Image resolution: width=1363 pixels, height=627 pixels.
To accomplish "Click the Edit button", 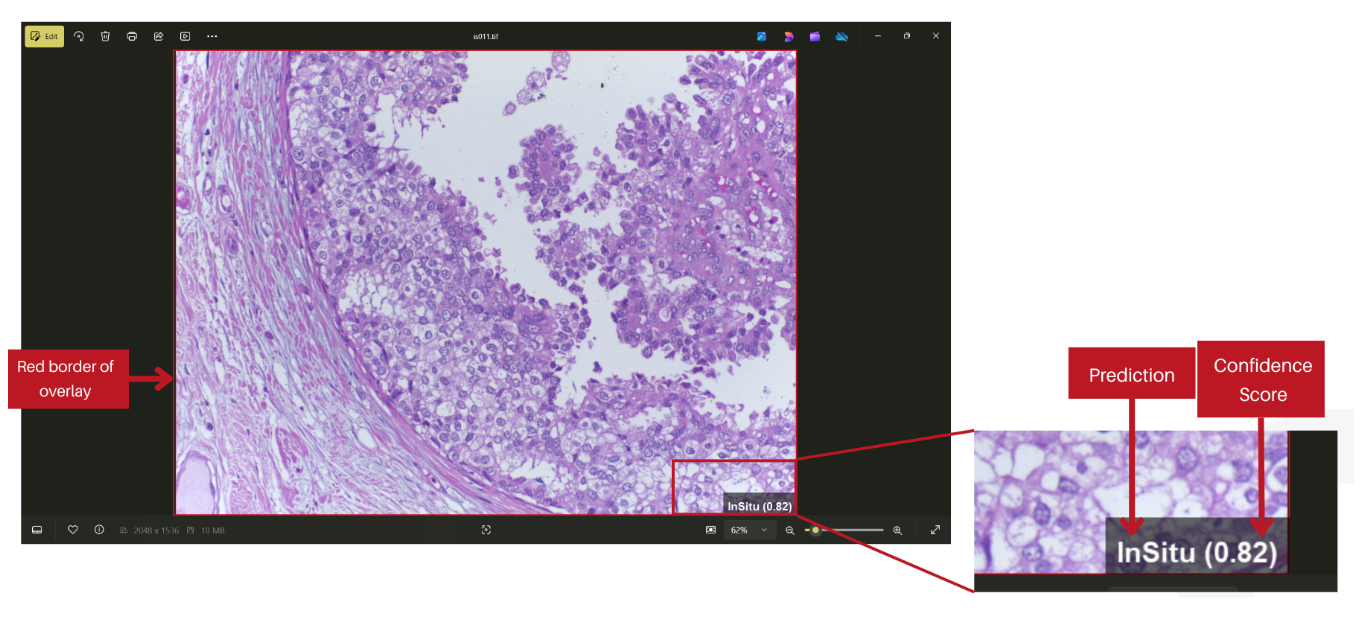I will 44,36.
